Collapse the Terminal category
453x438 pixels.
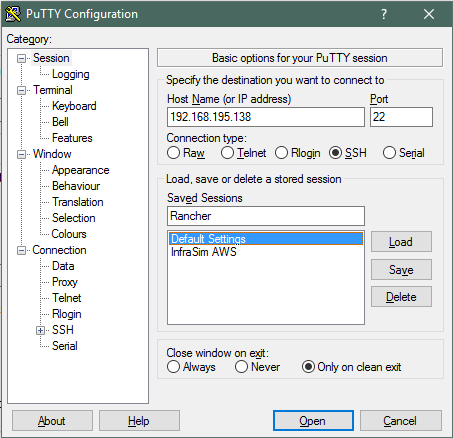(x=21, y=90)
